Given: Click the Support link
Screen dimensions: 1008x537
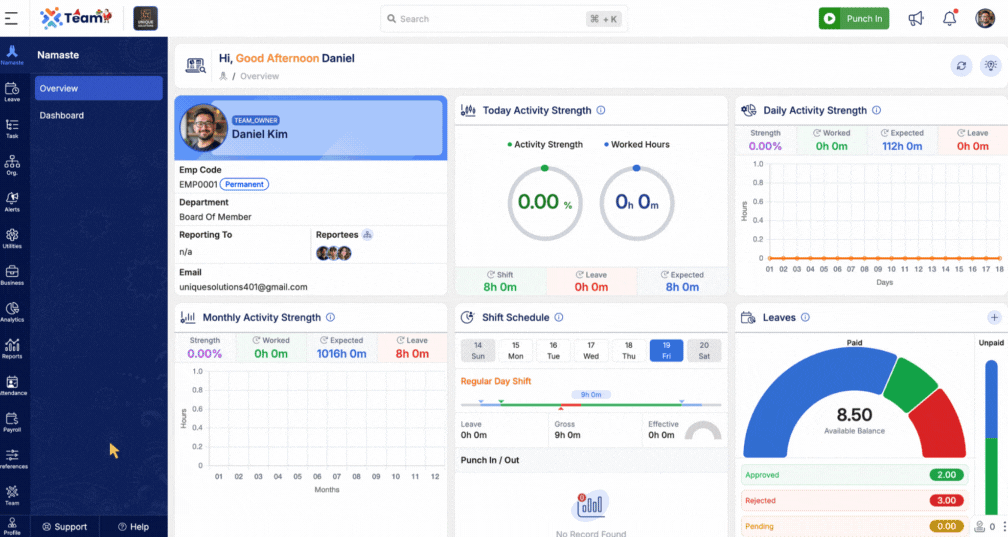Looking at the screenshot, I should 63,527.
